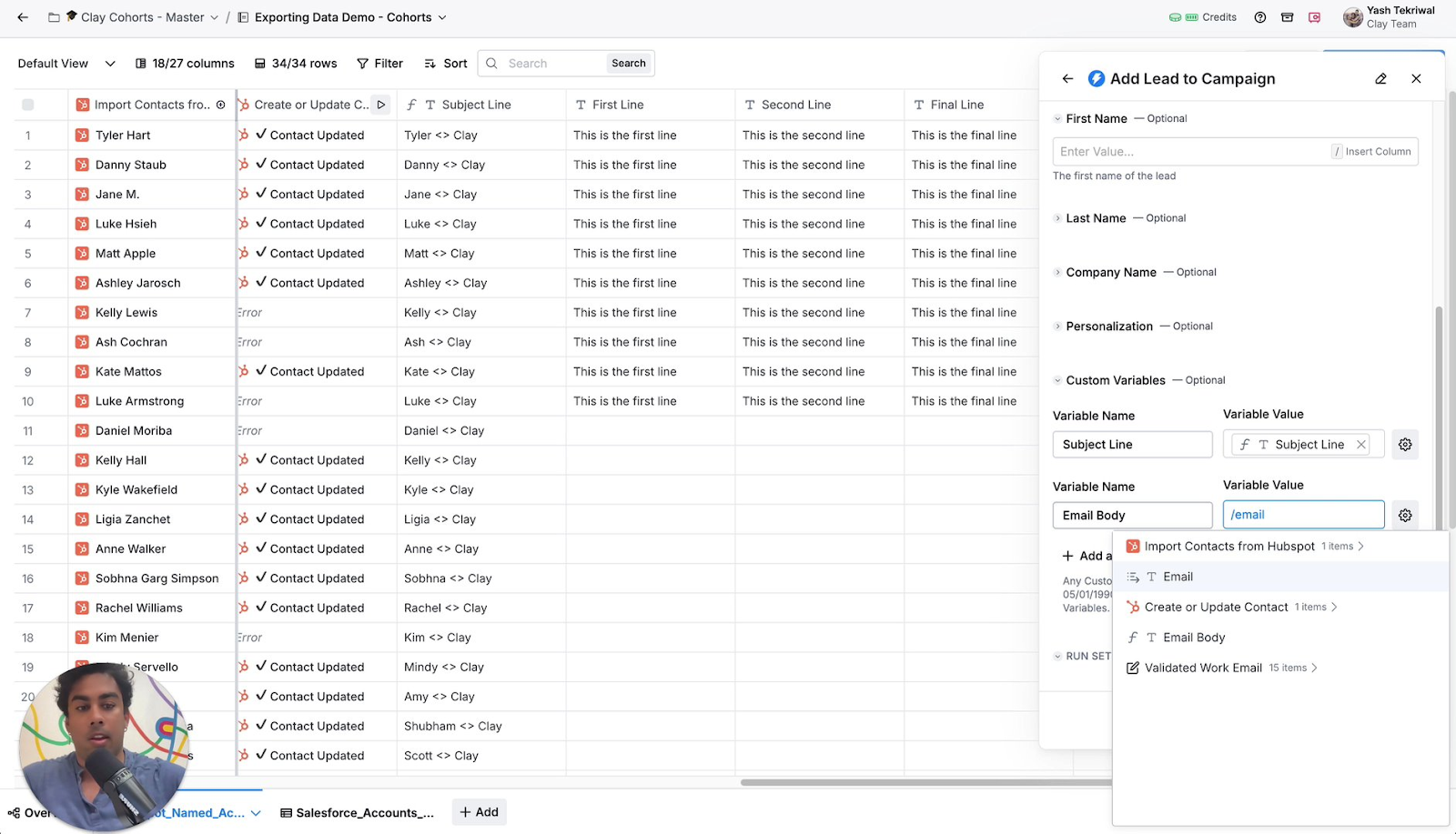Open Yash Tekriwal profile avatar
The width and height of the screenshot is (1456, 834).
pos(1352,17)
